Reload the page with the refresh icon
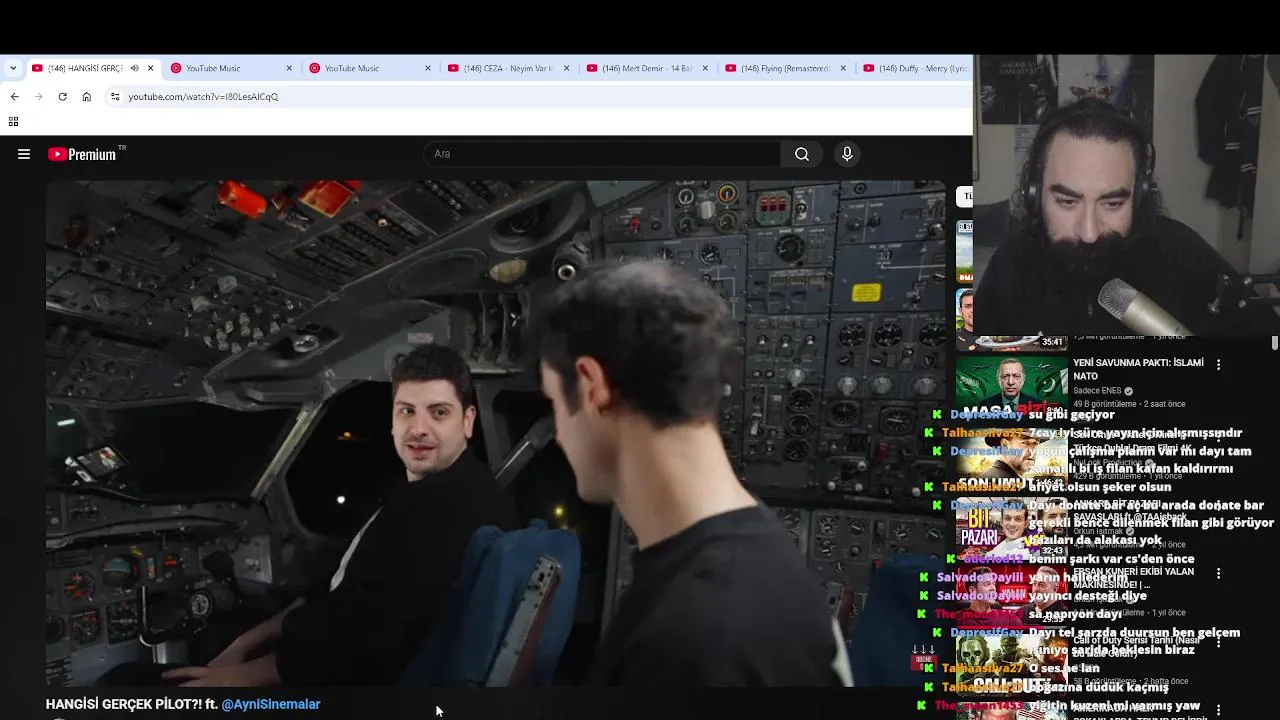The image size is (1280, 720). pos(63,97)
